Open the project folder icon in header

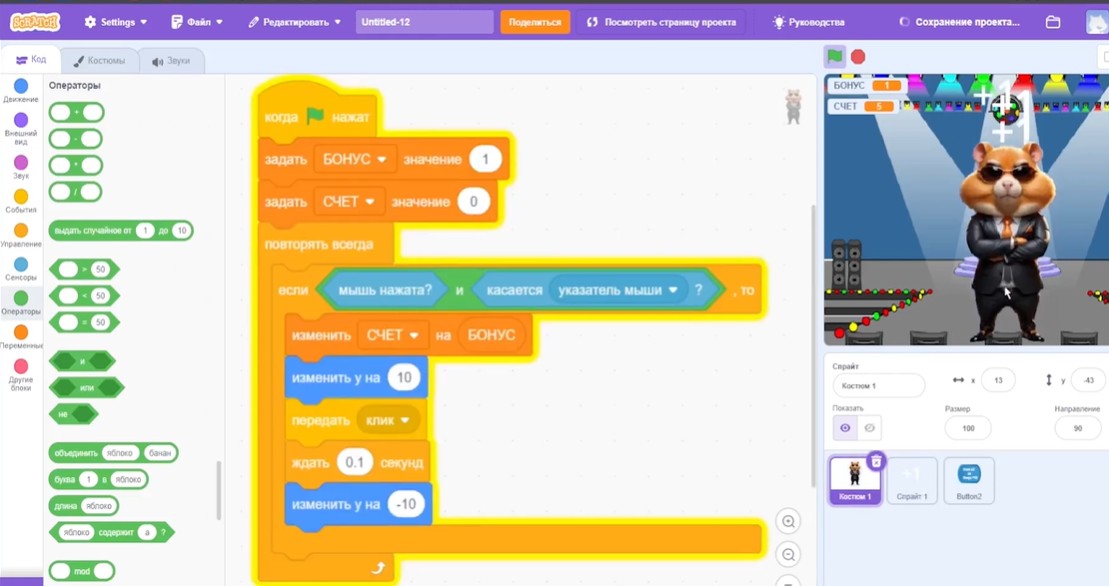tap(1052, 22)
